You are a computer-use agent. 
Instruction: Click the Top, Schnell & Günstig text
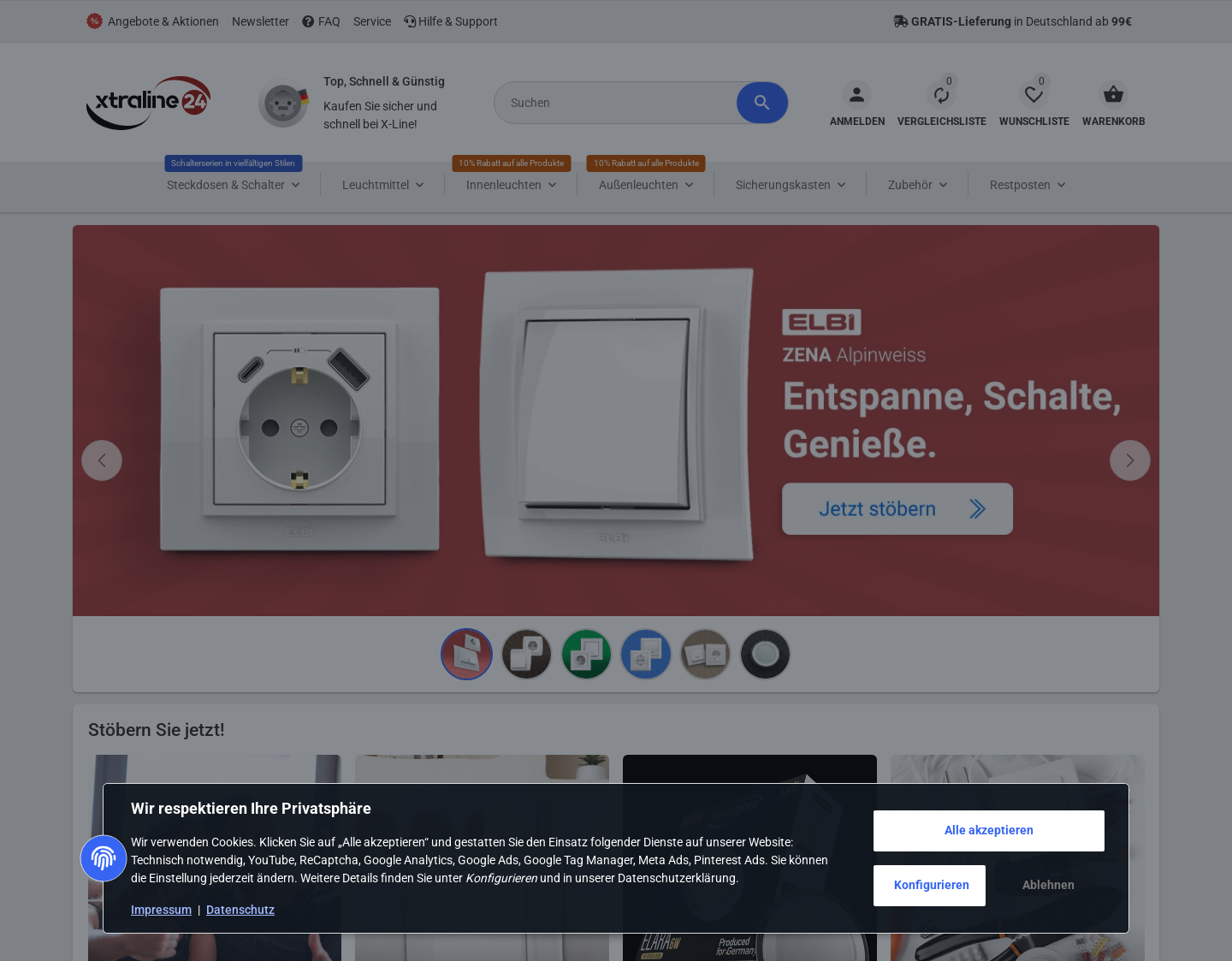tap(384, 81)
